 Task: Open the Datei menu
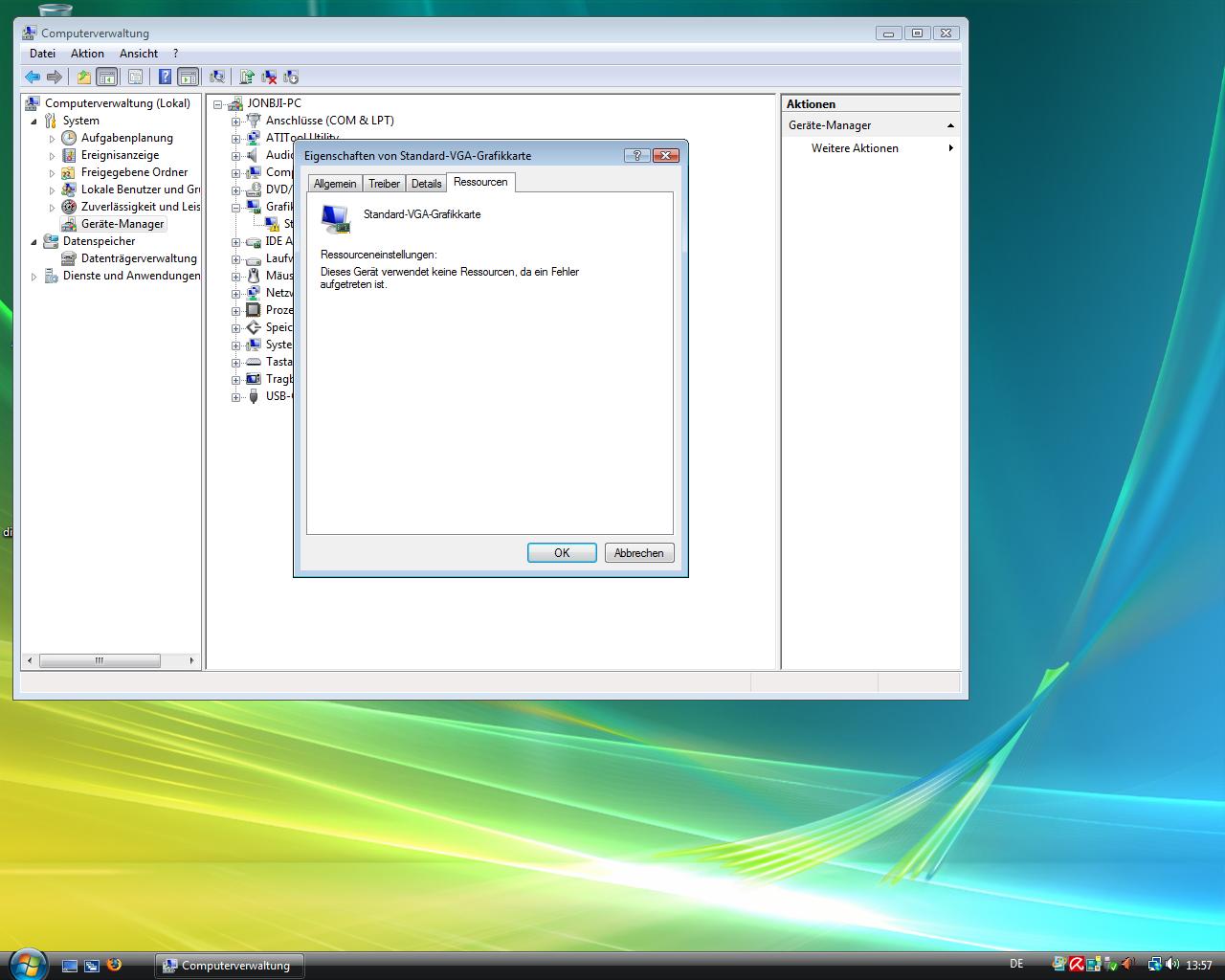pyautogui.click(x=42, y=54)
